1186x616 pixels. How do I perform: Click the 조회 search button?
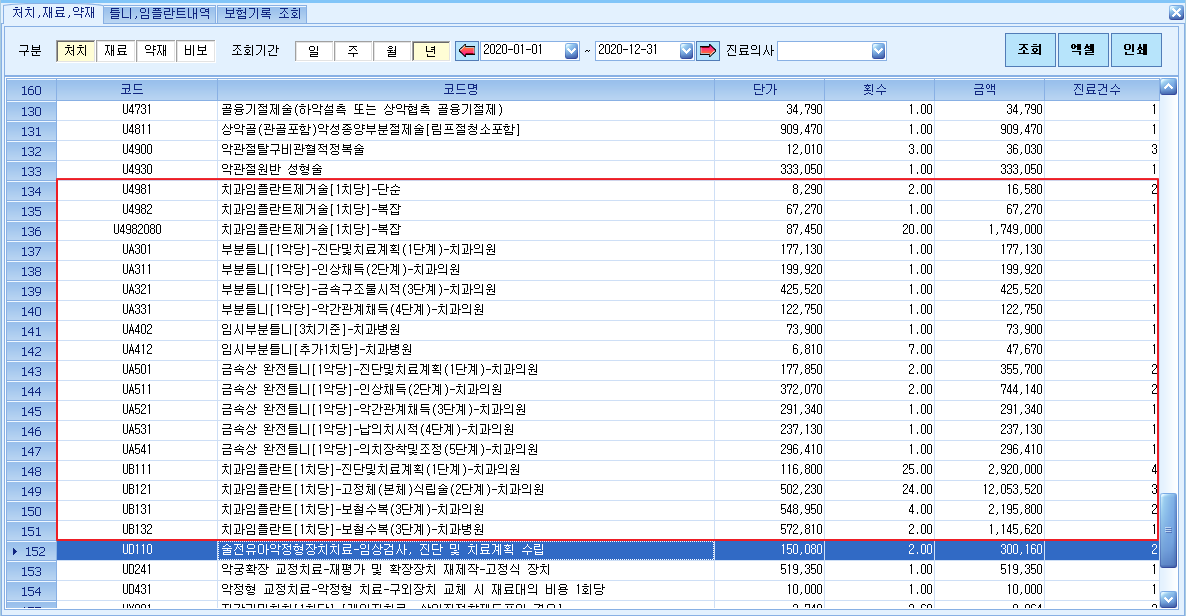[x=1030, y=50]
